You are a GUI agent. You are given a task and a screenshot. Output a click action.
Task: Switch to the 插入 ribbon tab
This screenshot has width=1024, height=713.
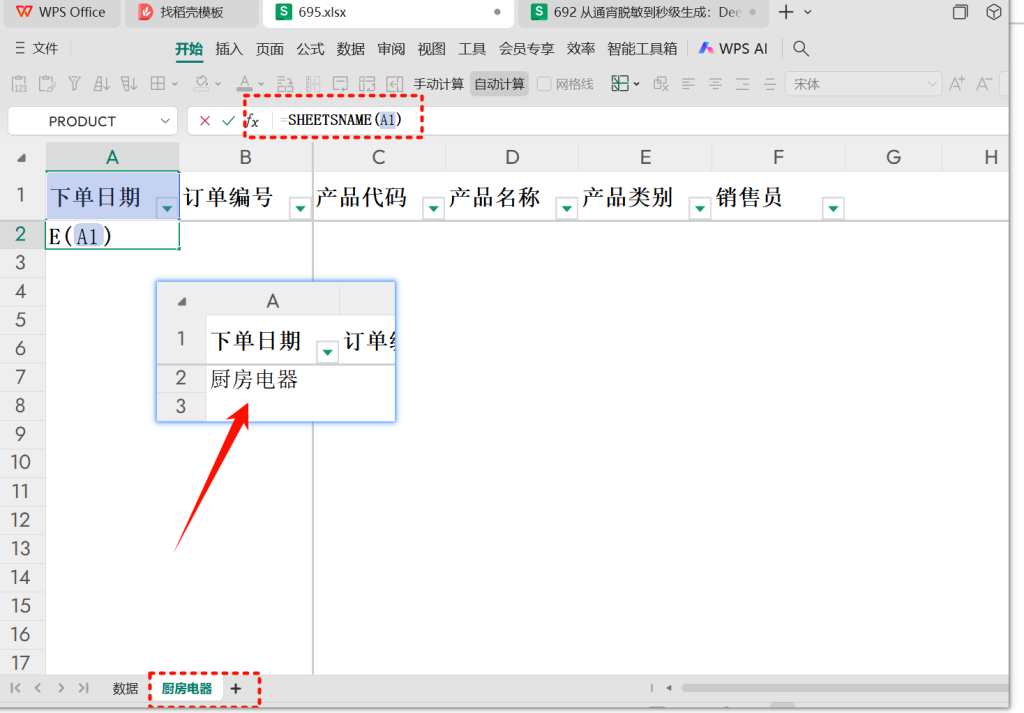229,49
